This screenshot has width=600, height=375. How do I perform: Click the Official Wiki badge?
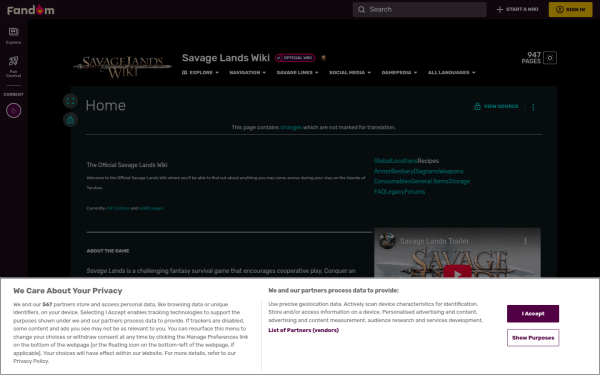[x=295, y=58]
